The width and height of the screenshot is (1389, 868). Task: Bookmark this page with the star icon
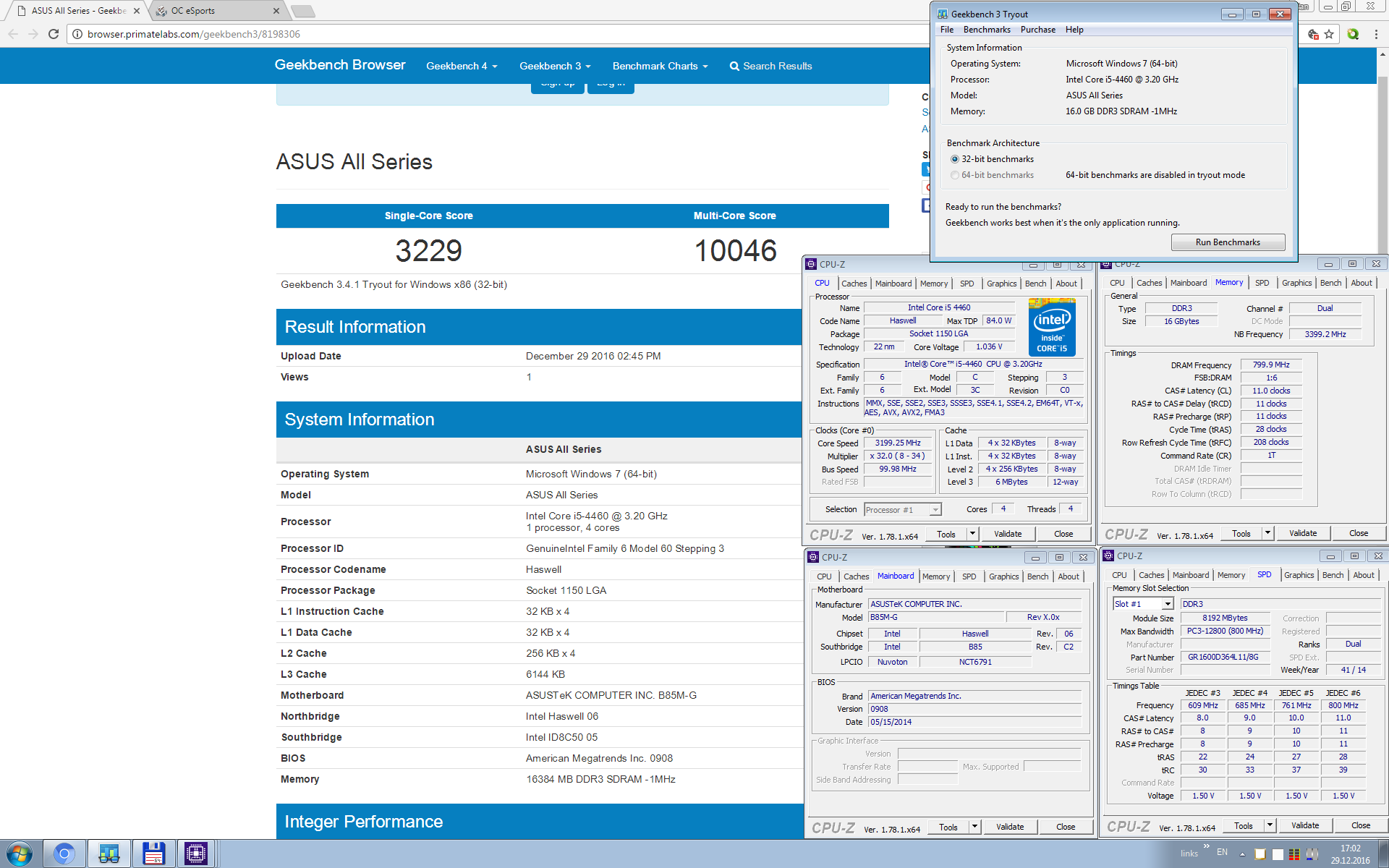(x=1329, y=34)
